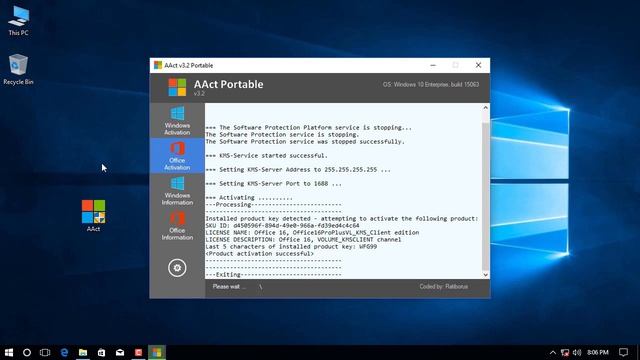Show hidden system tray icons
This screenshot has height=360, width=640.
click(x=553, y=352)
